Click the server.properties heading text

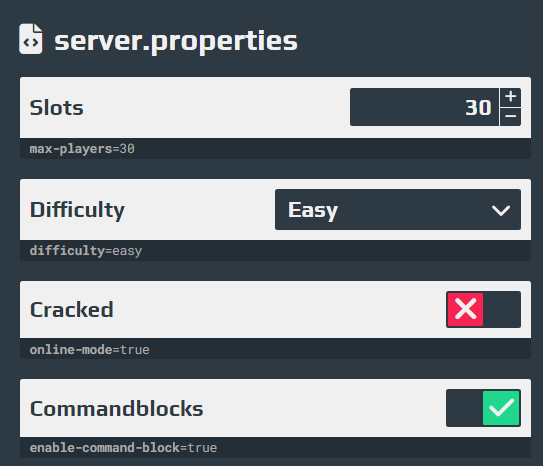176,41
